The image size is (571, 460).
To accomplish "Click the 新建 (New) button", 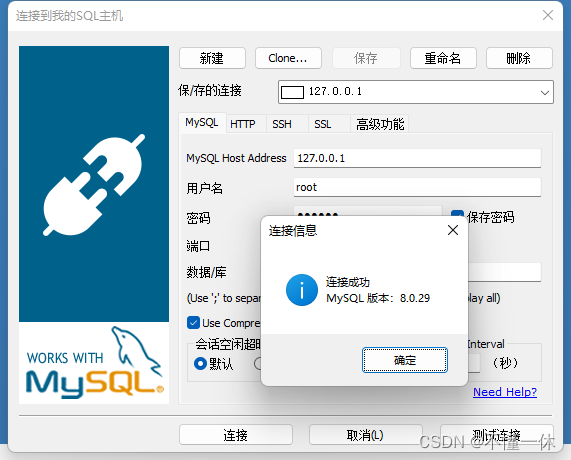I will coord(212,58).
